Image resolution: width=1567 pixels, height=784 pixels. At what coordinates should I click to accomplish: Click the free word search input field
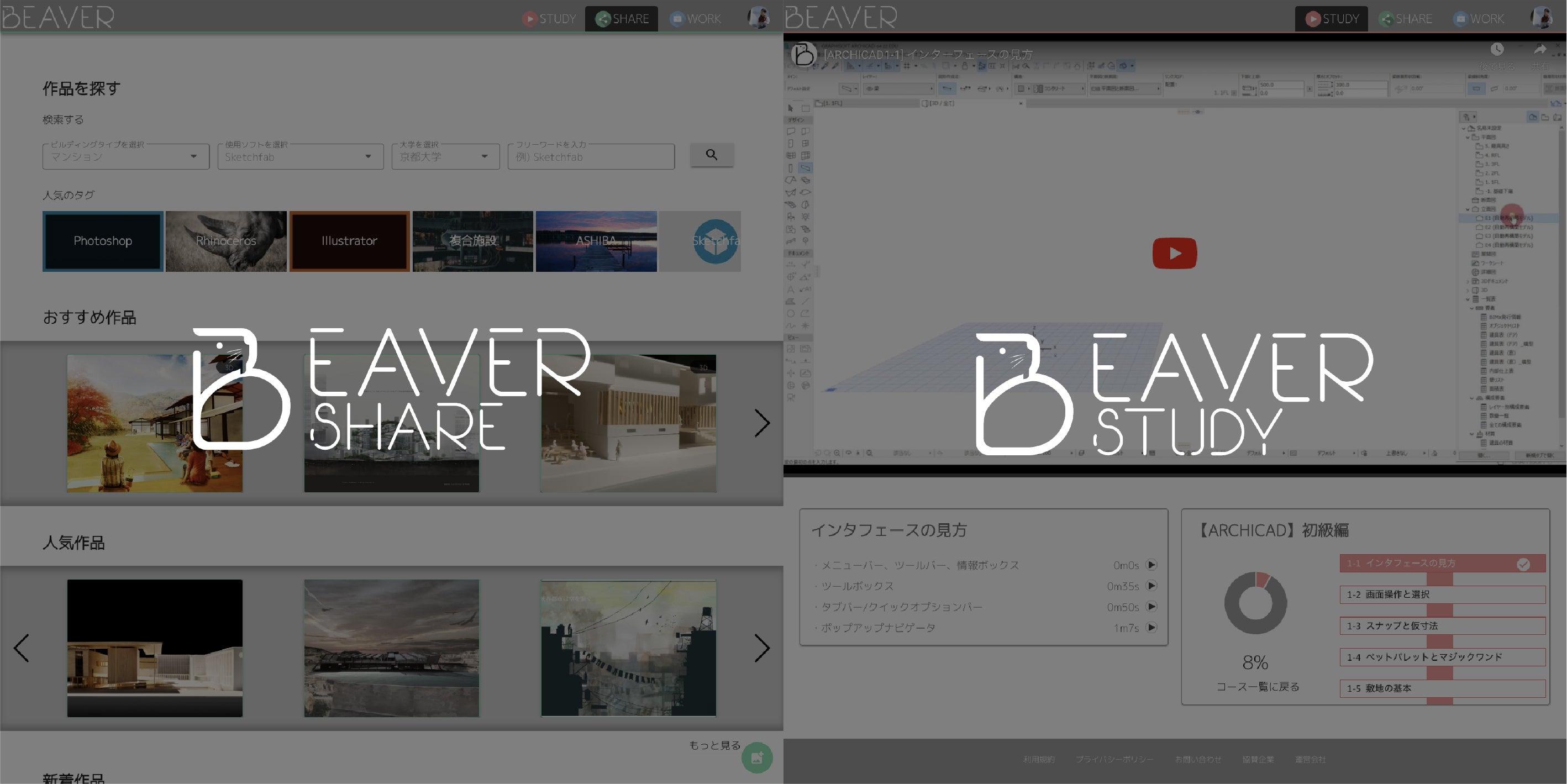pos(591,157)
